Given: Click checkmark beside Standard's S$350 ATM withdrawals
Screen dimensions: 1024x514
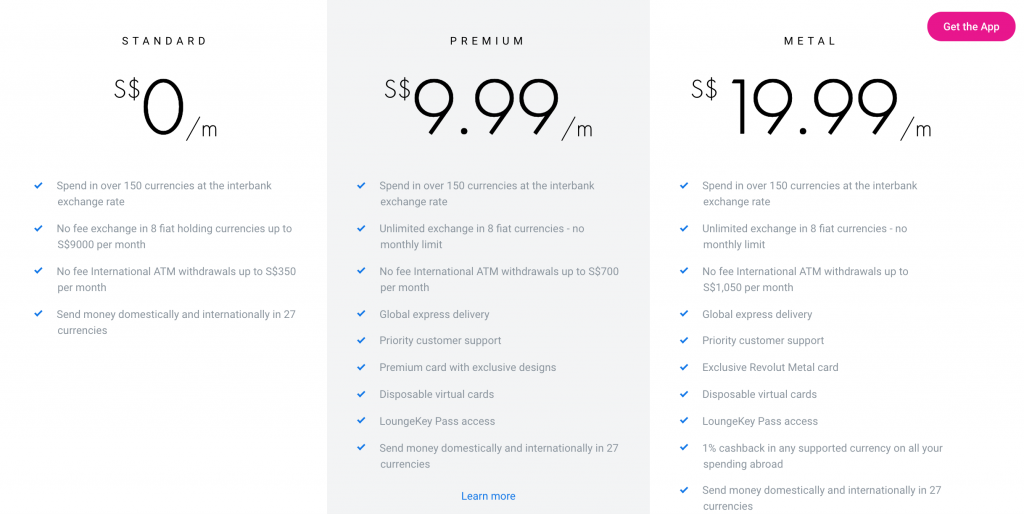Looking at the screenshot, I should 39,270.
